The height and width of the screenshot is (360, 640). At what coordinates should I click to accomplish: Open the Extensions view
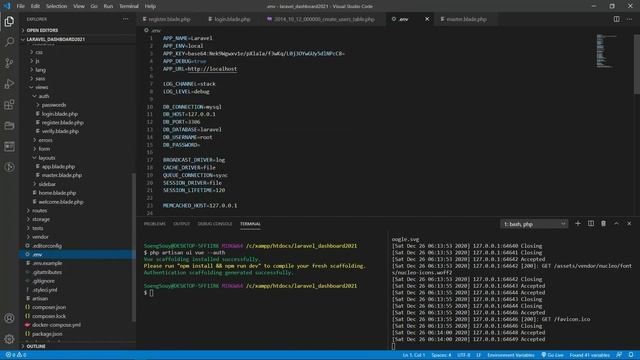pos(9,104)
